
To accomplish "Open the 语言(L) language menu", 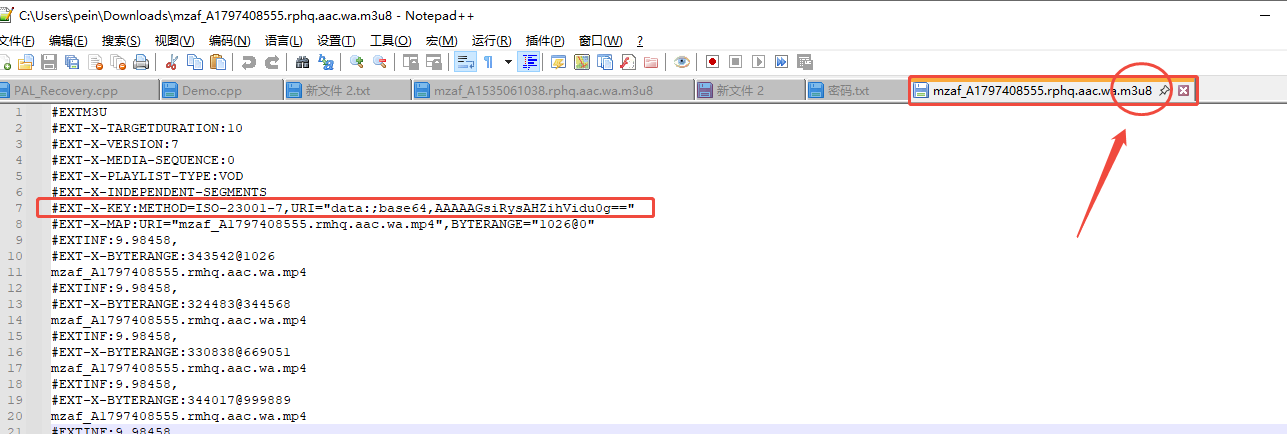I will (283, 40).
